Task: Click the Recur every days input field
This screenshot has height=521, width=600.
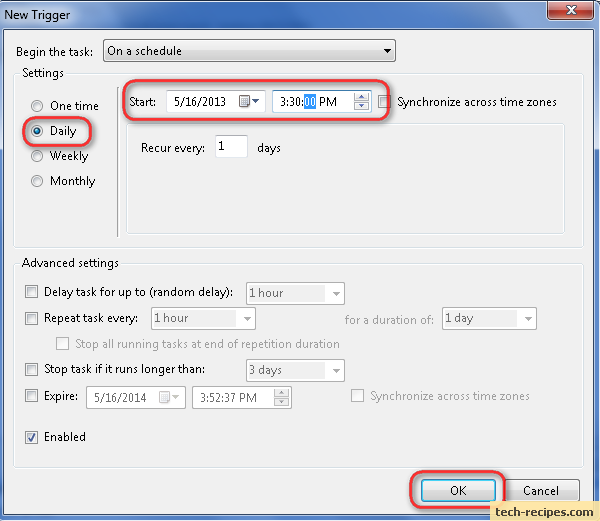Action: pyautogui.click(x=231, y=146)
